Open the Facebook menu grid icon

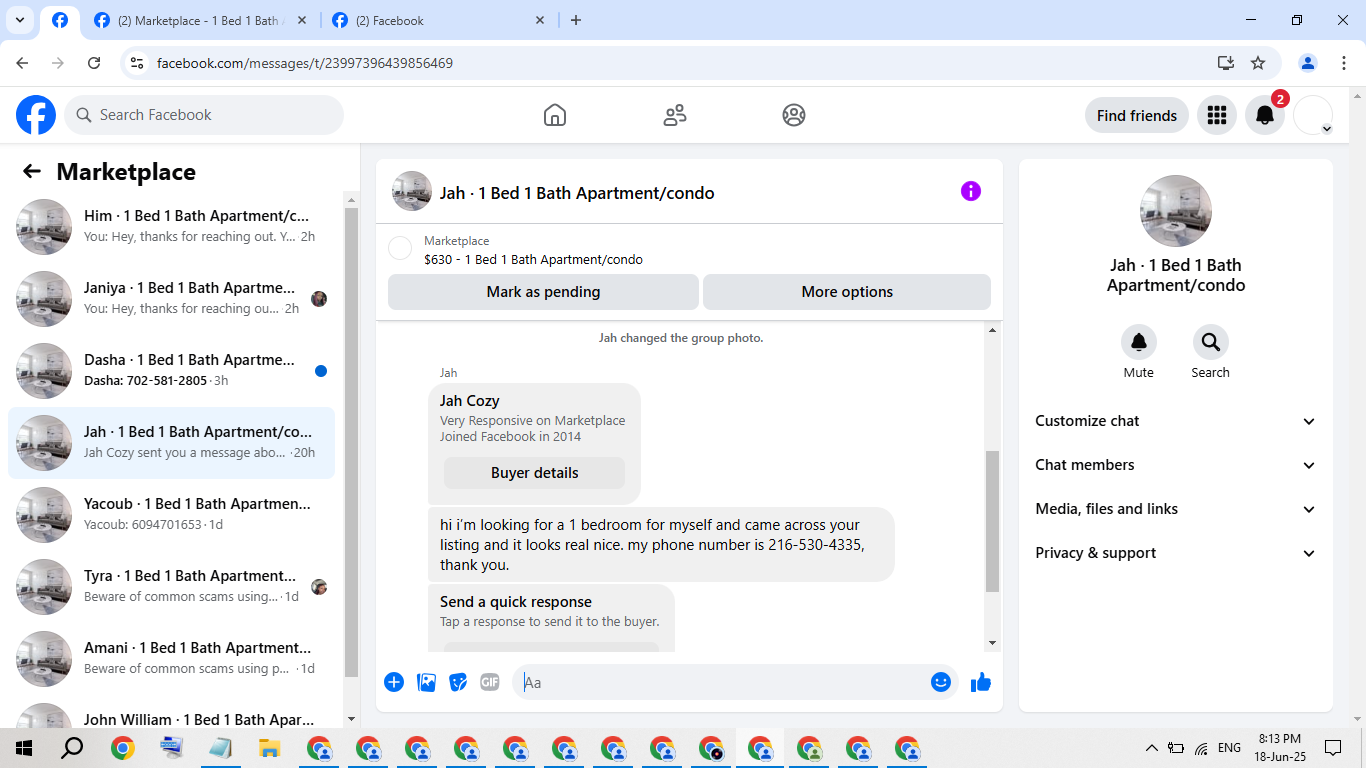coord(1217,115)
